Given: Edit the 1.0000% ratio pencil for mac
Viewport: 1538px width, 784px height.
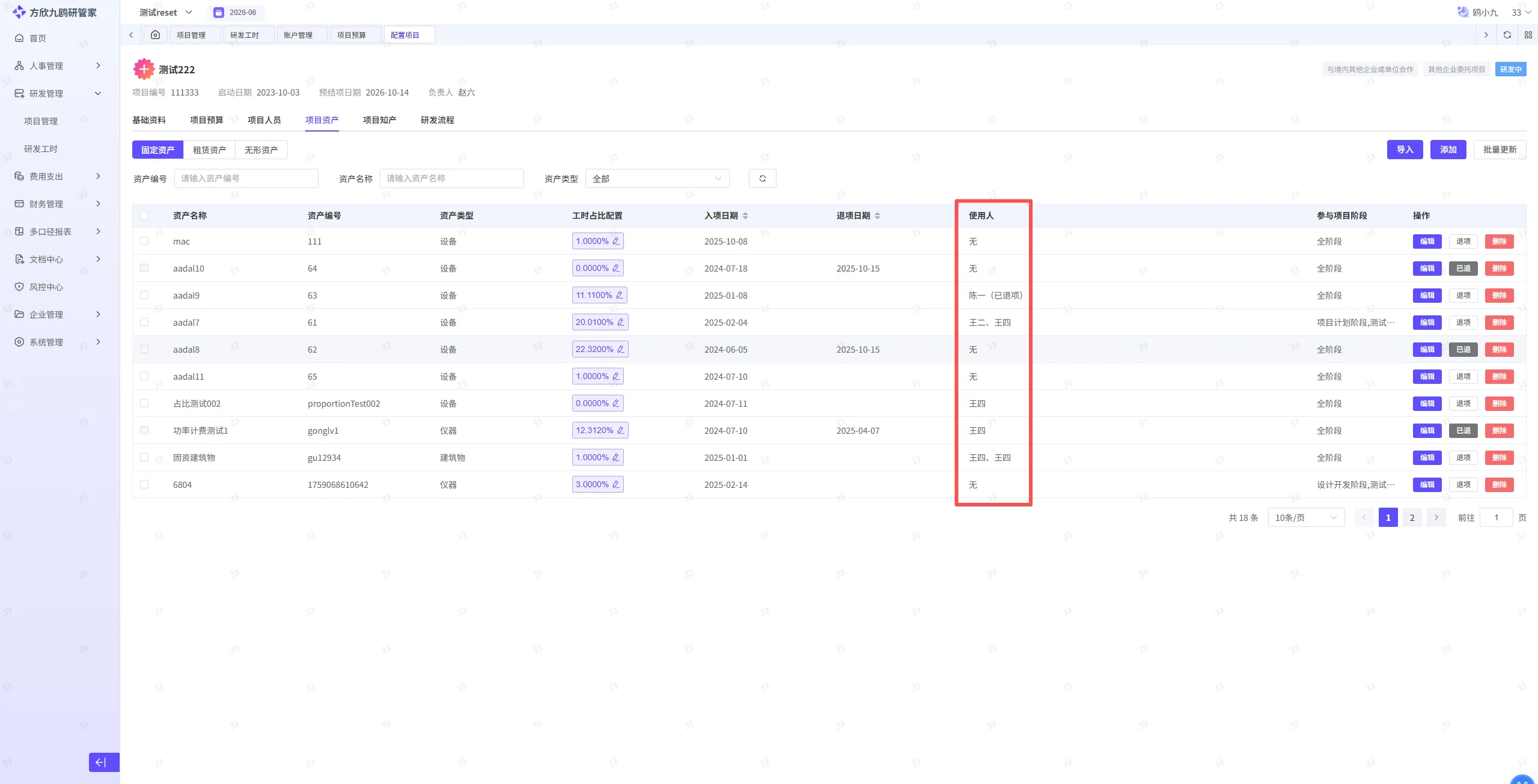Looking at the screenshot, I should tap(615, 241).
